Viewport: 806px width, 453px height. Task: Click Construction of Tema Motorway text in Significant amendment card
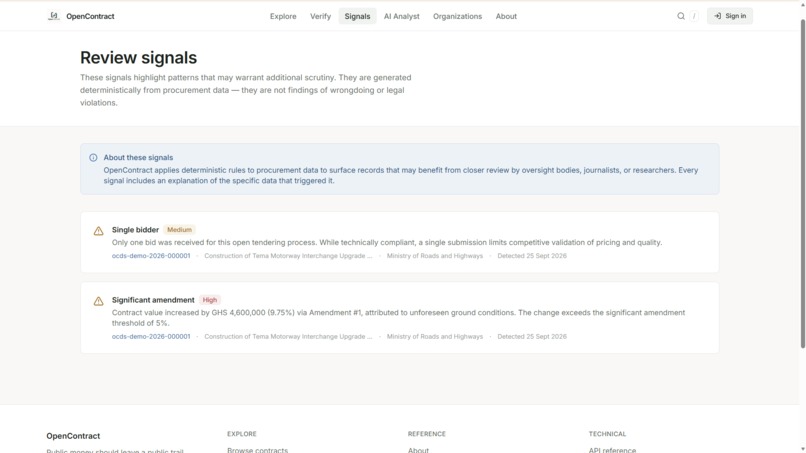(288, 336)
